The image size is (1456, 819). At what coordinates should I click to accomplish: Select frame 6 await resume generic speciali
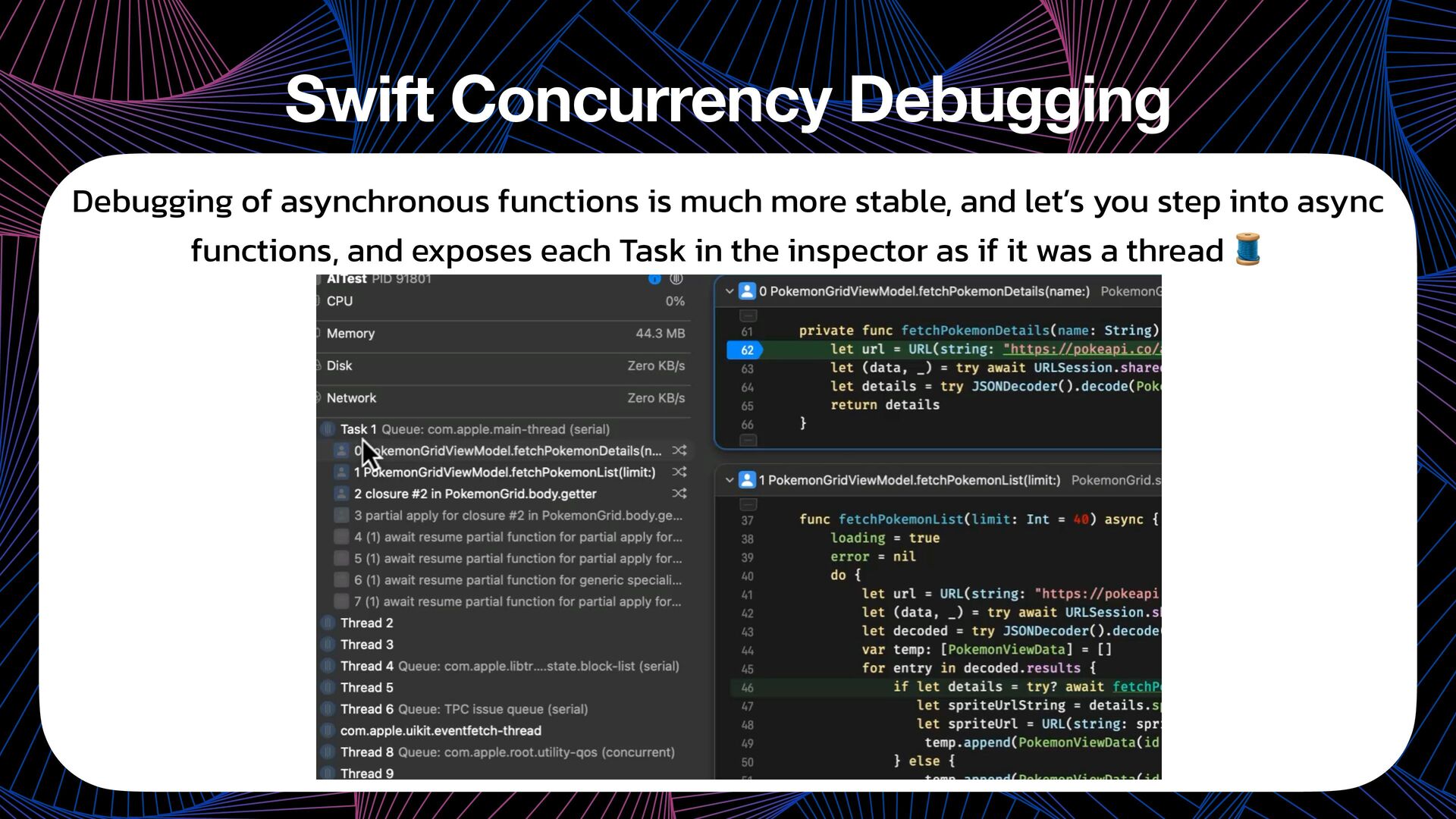[x=503, y=580]
